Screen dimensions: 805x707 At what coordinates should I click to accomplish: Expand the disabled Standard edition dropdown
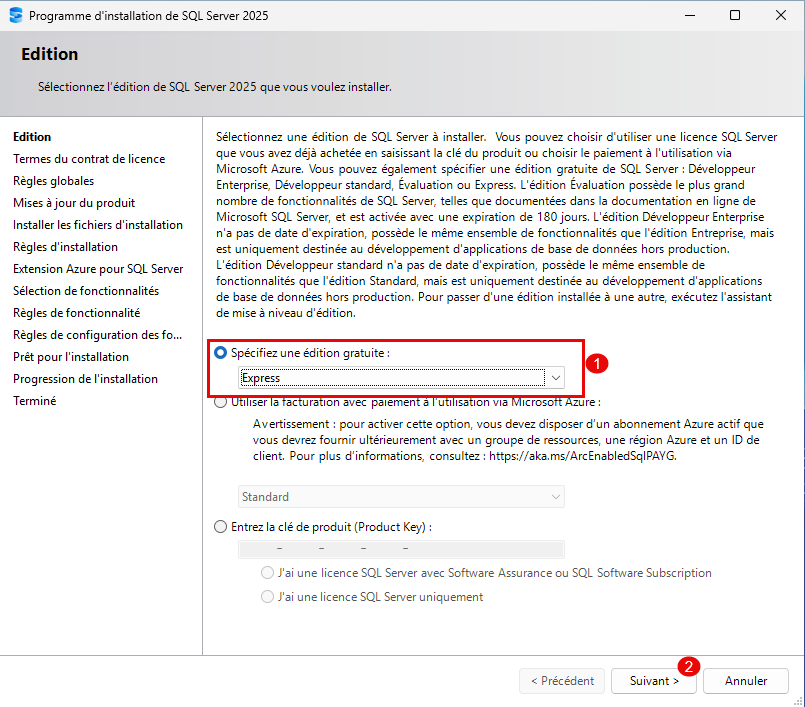(401, 496)
